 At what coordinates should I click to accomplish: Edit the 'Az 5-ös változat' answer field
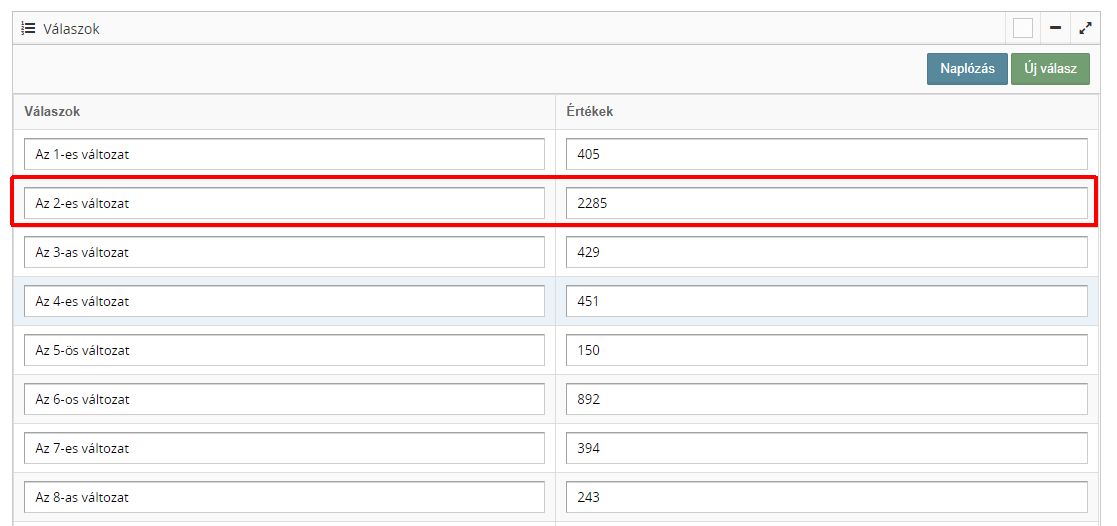point(284,351)
